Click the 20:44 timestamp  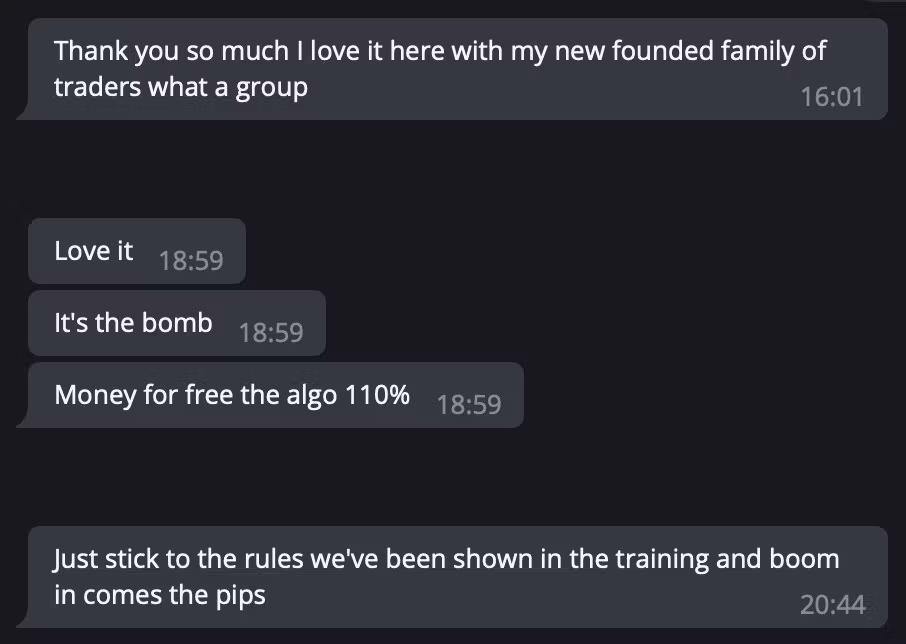tap(832, 604)
